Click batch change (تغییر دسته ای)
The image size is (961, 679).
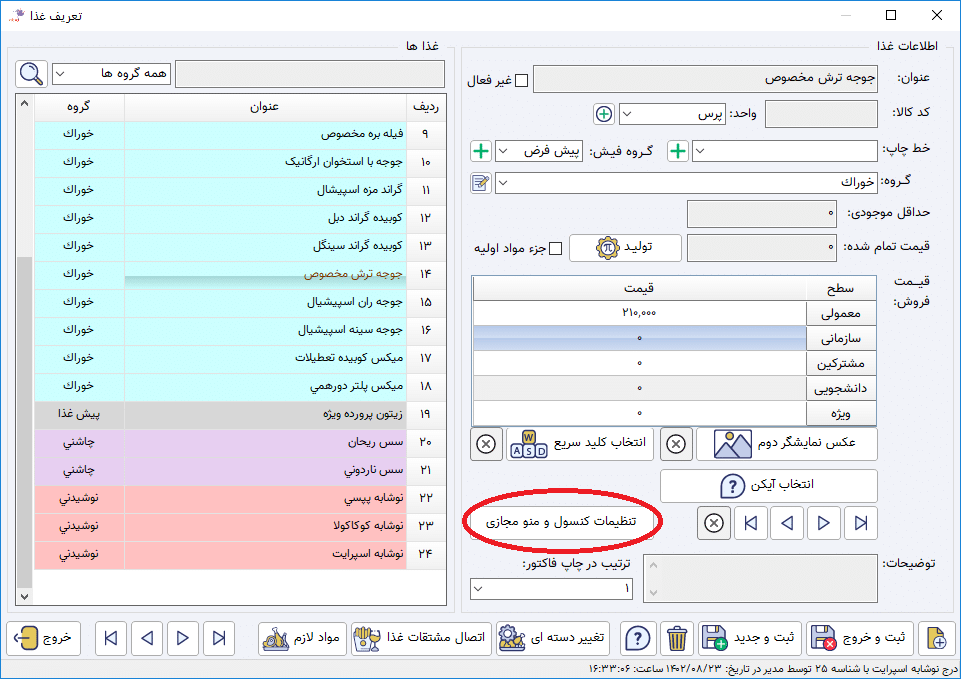coord(554,639)
